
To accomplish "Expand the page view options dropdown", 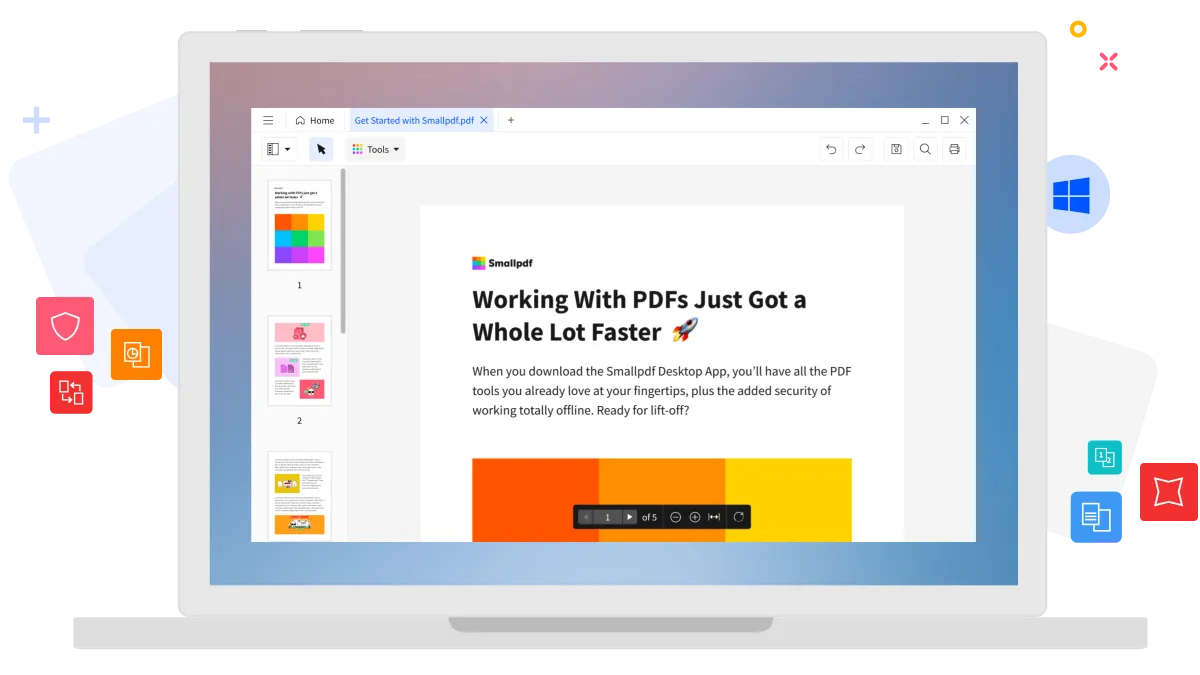I will [x=290, y=148].
